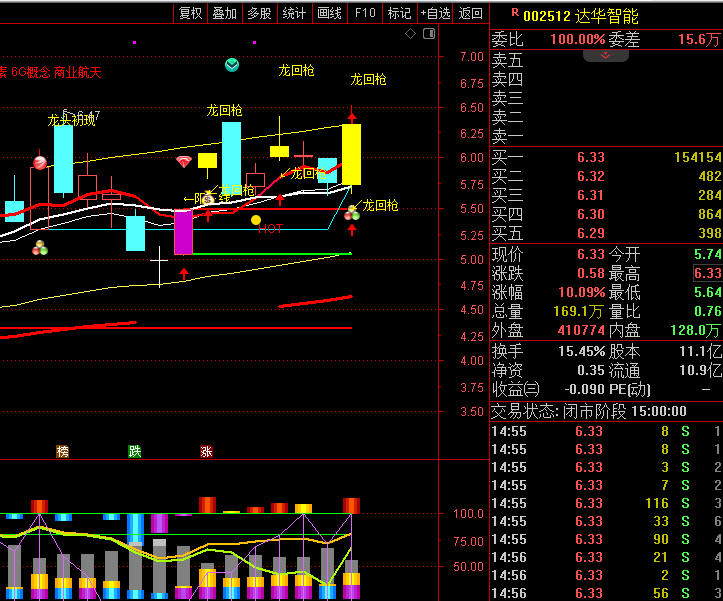Screen dimensions: 723x601
Task: Click the diamond outline icon at chart top-right
Action: 410,34
